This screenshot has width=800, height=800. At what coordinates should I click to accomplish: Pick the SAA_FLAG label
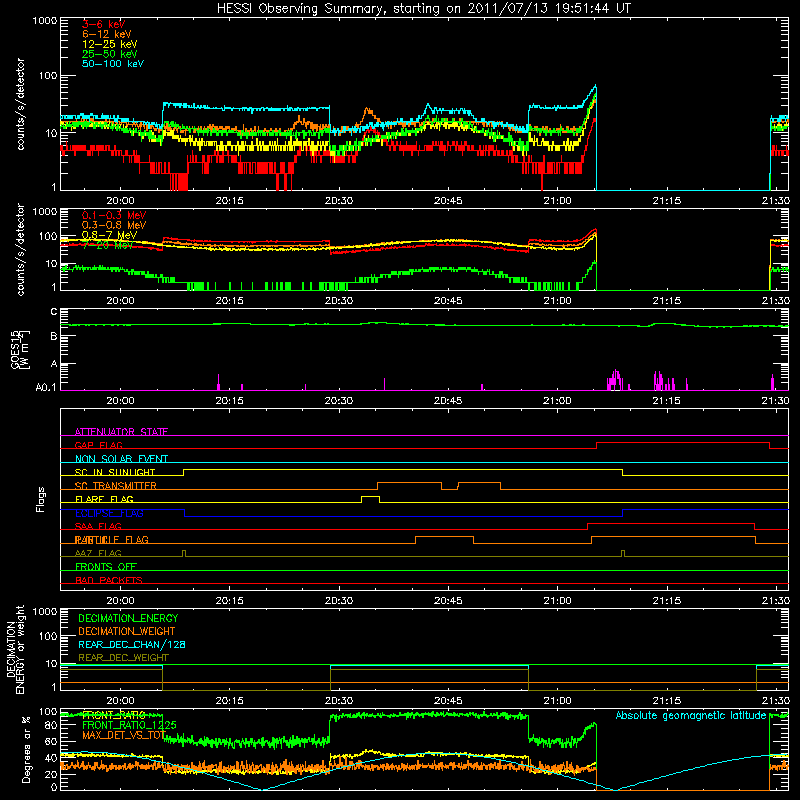pyautogui.click(x=98, y=526)
